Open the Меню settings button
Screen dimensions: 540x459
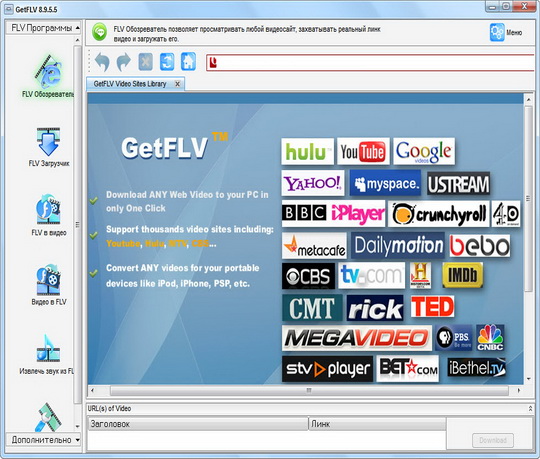(506, 32)
